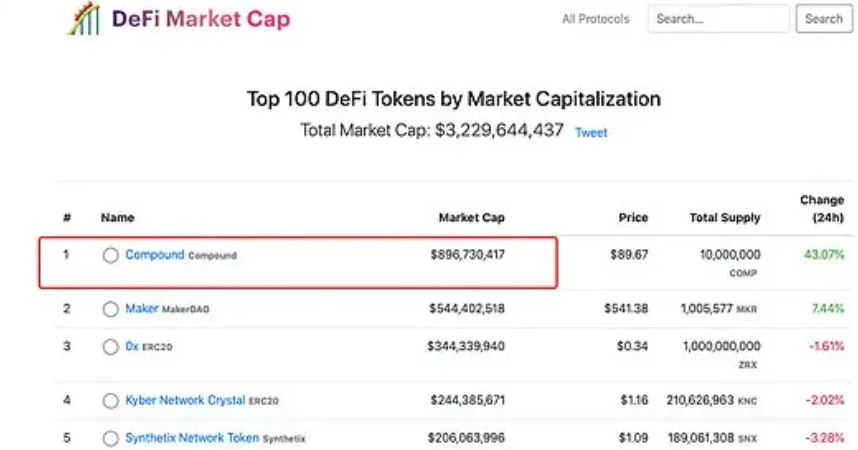Click the Search button
Image resolution: width=858 pixels, height=450 pixels.
824,19
